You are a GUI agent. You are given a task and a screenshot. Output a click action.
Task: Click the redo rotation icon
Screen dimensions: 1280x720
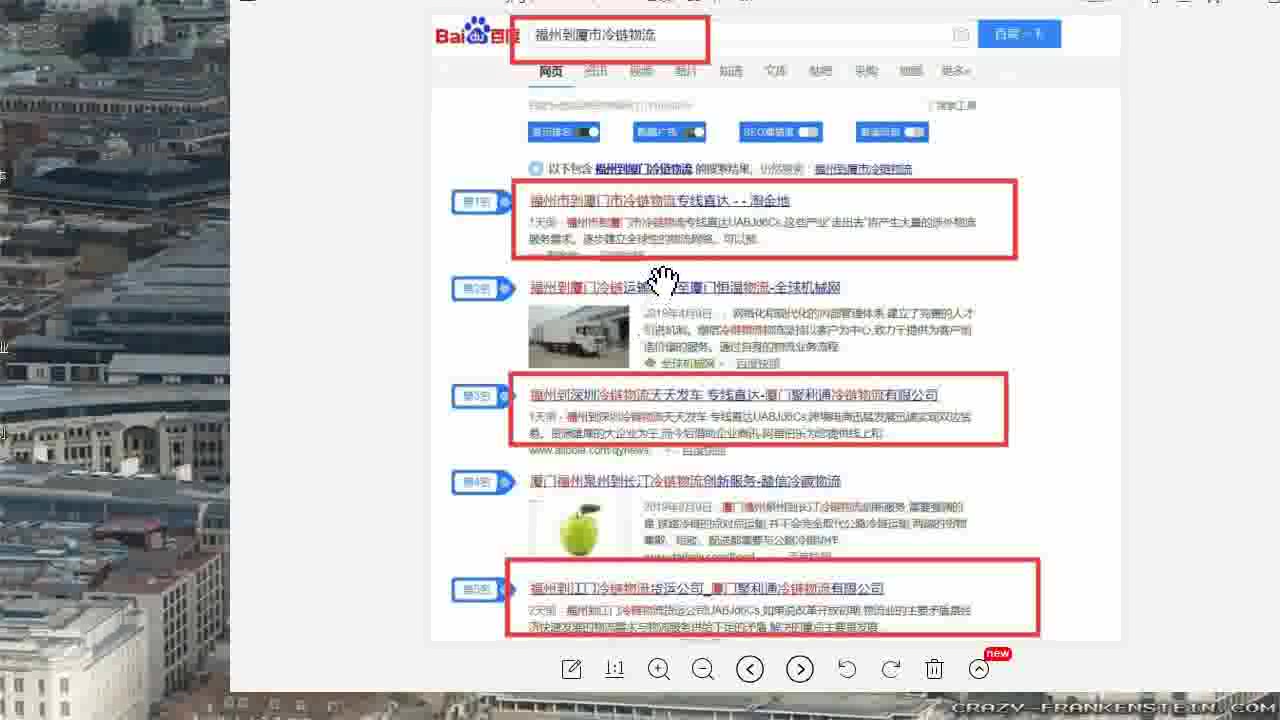click(x=890, y=669)
